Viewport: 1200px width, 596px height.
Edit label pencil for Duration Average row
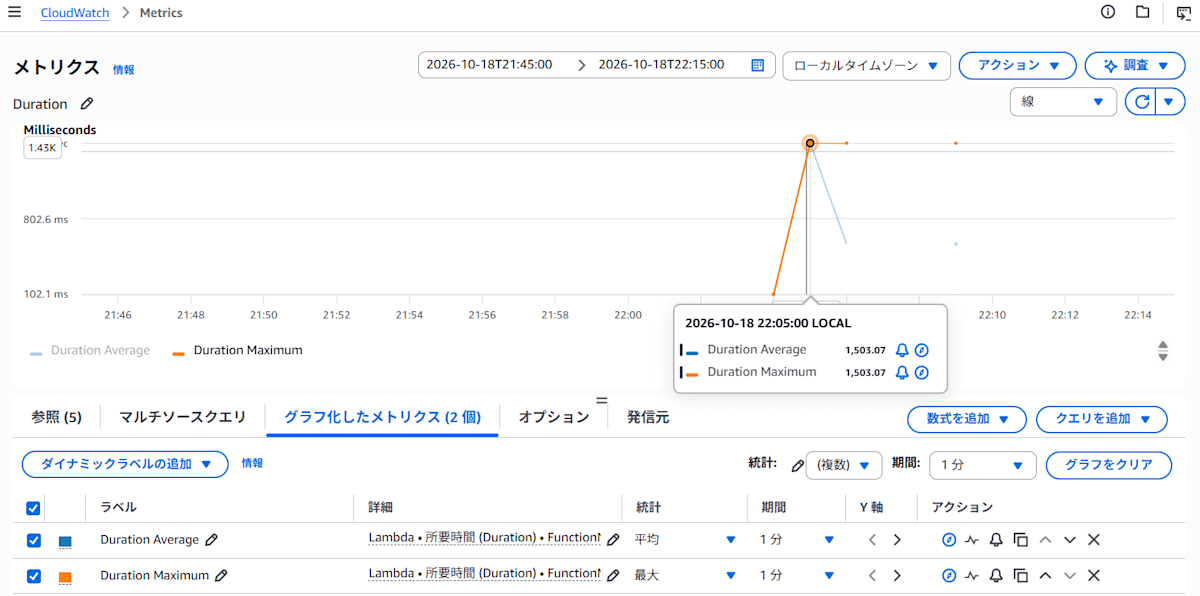(211, 539)
